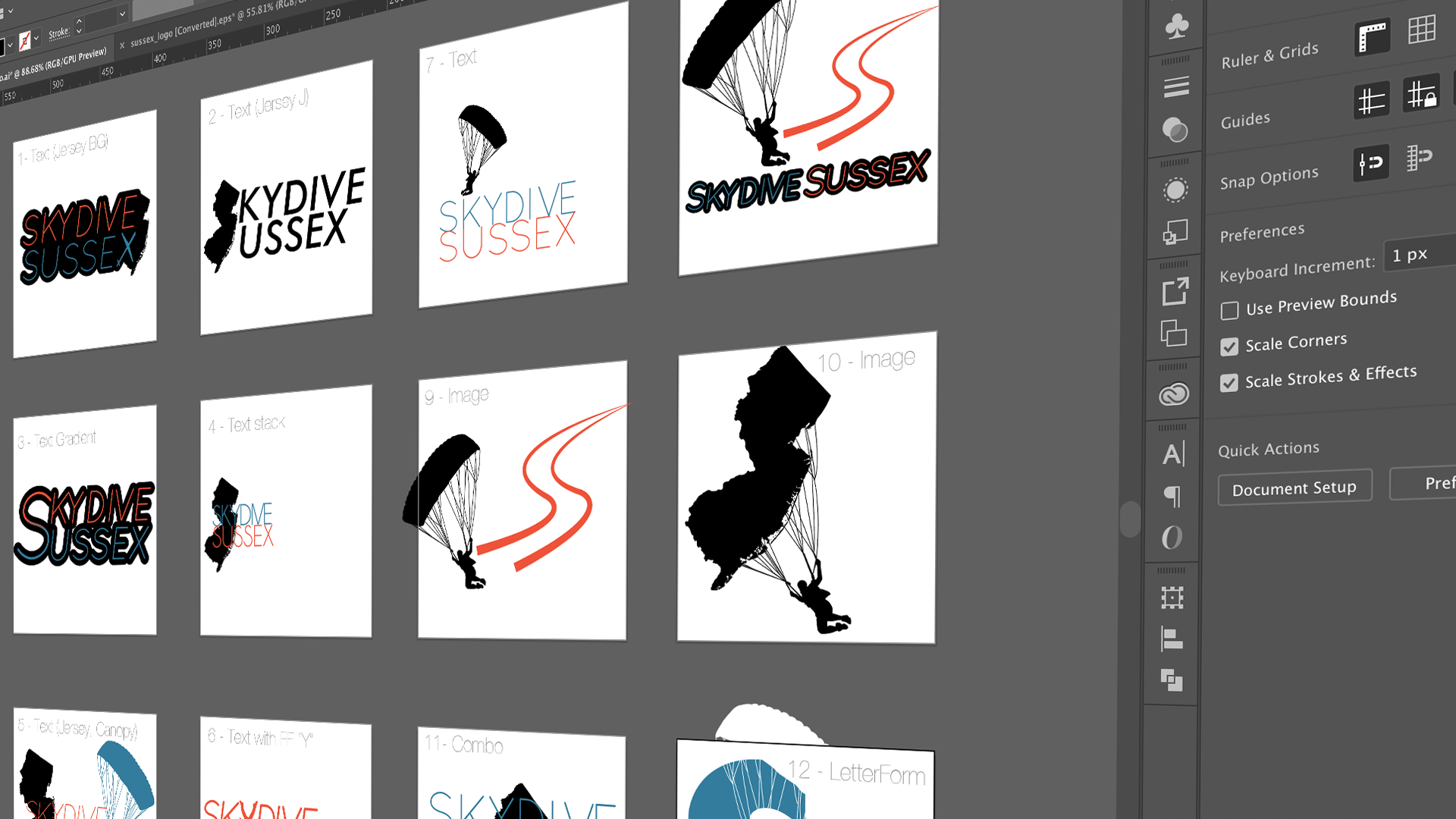
Task: Toggle the grid with the grid icon
Action: pyautogui.click(x=1422, y=30)
